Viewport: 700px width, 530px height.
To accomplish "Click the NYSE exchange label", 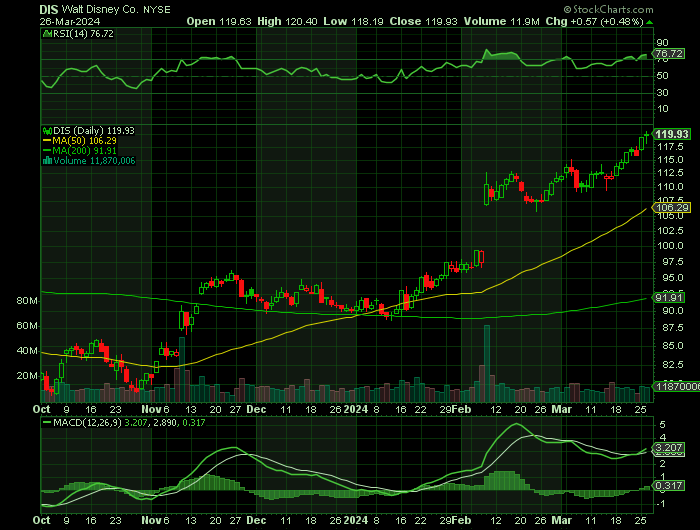I will [157, 10].
